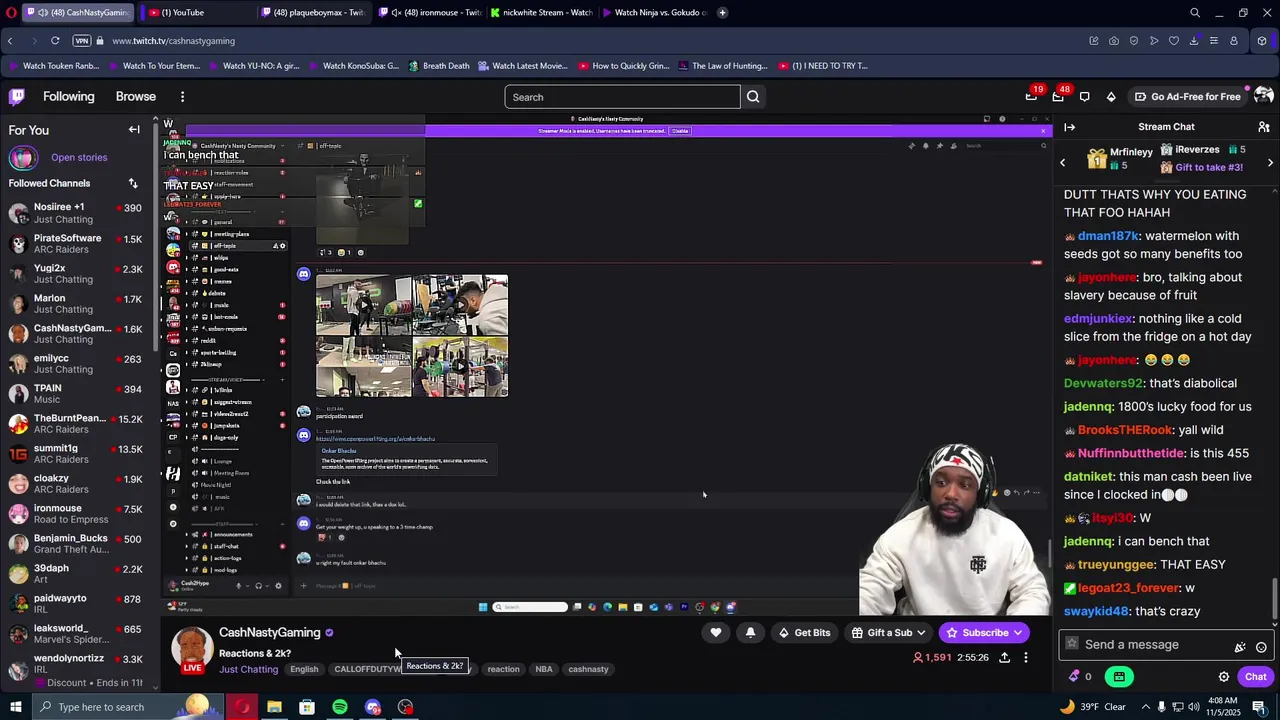Toggle the VPN badge in address bar
1280x720 pixels.
[82, 41]
